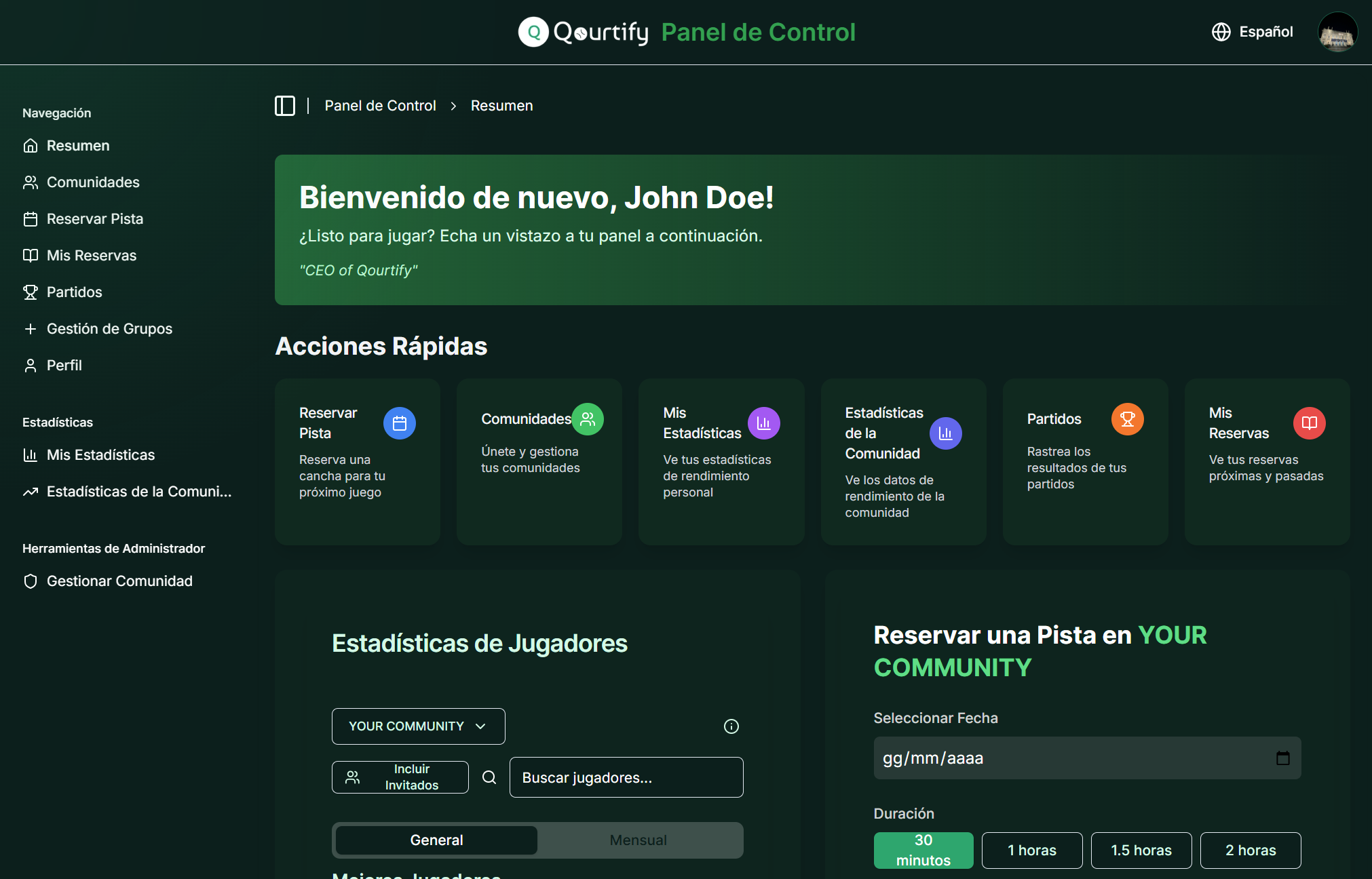Viewport: 1372px width, 879px height.
Task: Open the YOUR COMMUNITY dropdown
Action: tap(418, 726)
